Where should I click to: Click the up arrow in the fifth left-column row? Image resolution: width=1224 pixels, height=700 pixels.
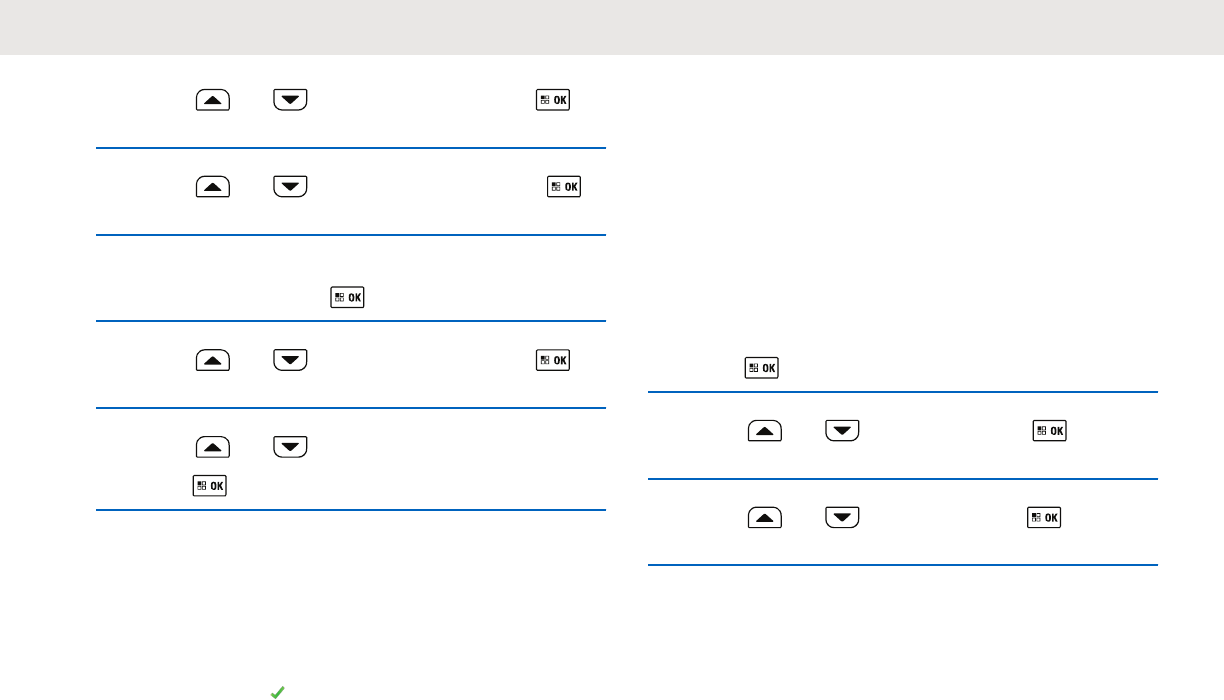pyautogui.click(x=213, y=445)
